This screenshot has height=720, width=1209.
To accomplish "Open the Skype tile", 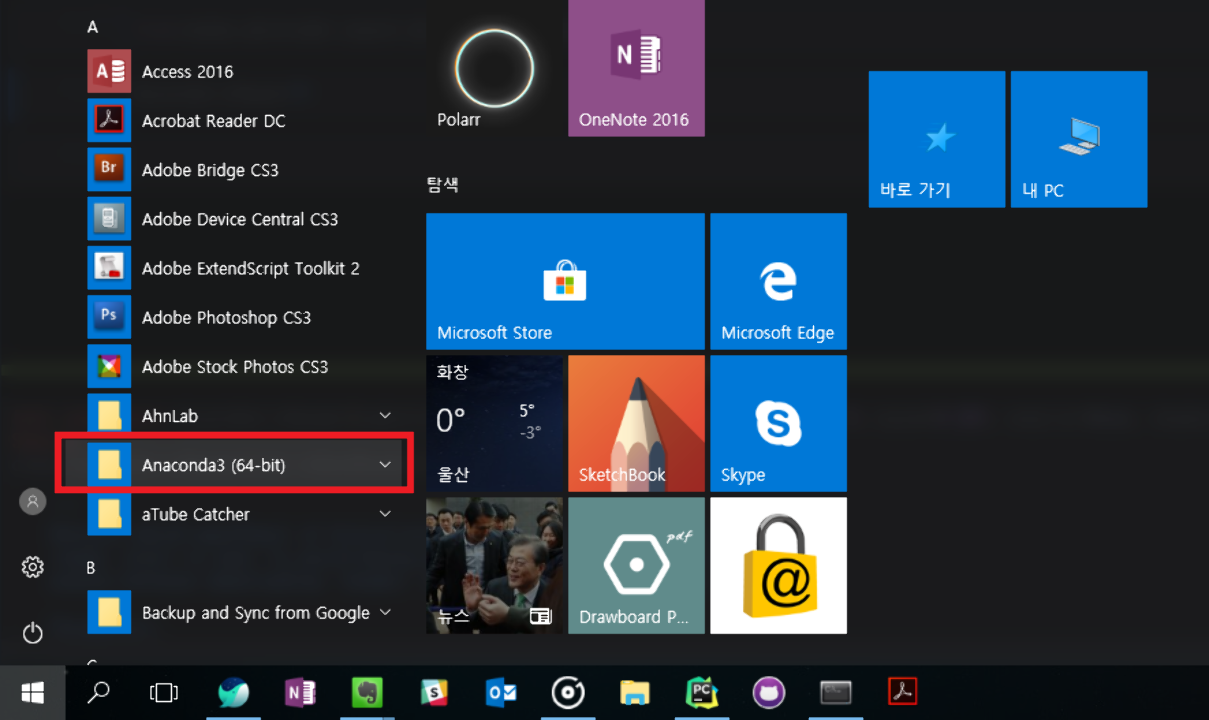I will [x=778, y=423].
